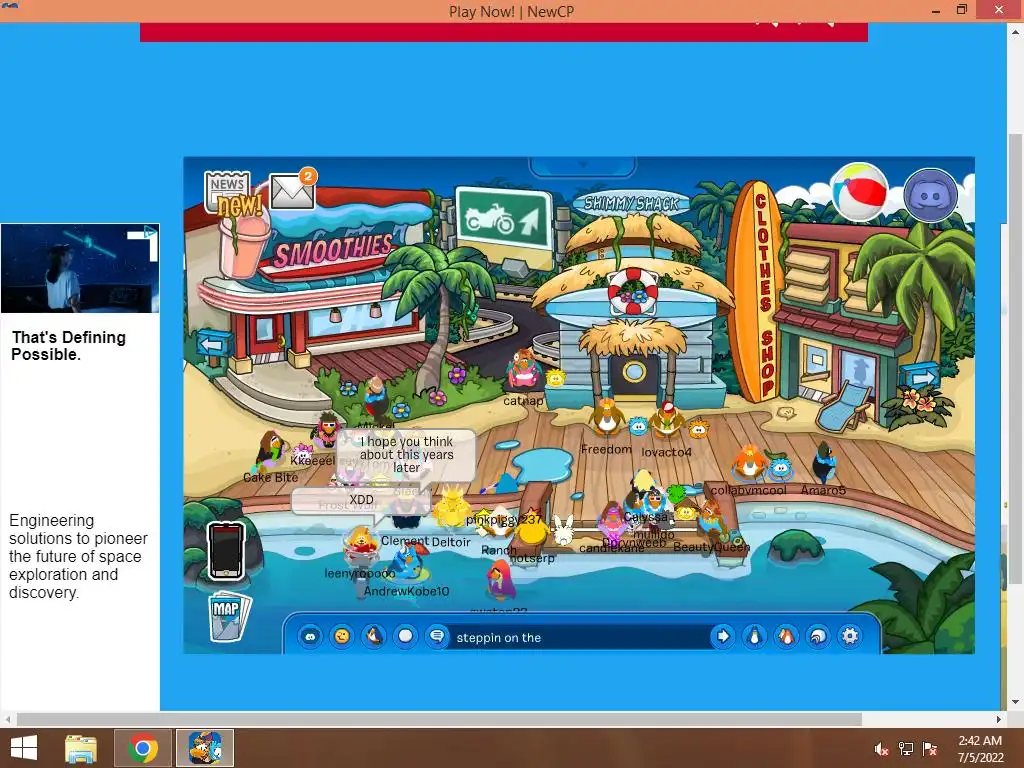Send the chat message with arrow button
Screen dimensions: 1024x768
(x=722, y=636)
